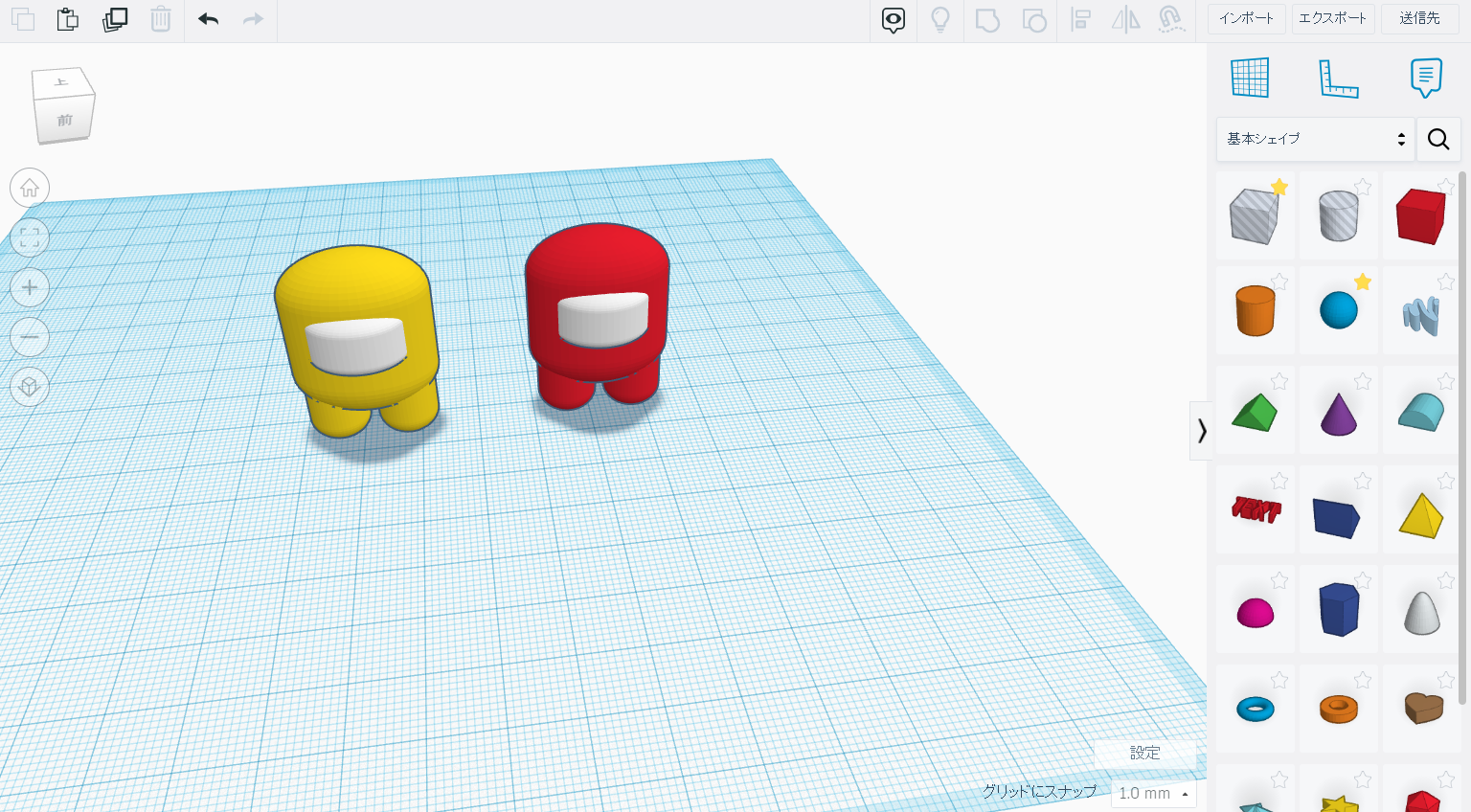This screenshot has width=1471, height=812.
Task: Click the view cube front face 前
Action: point(64,121)
